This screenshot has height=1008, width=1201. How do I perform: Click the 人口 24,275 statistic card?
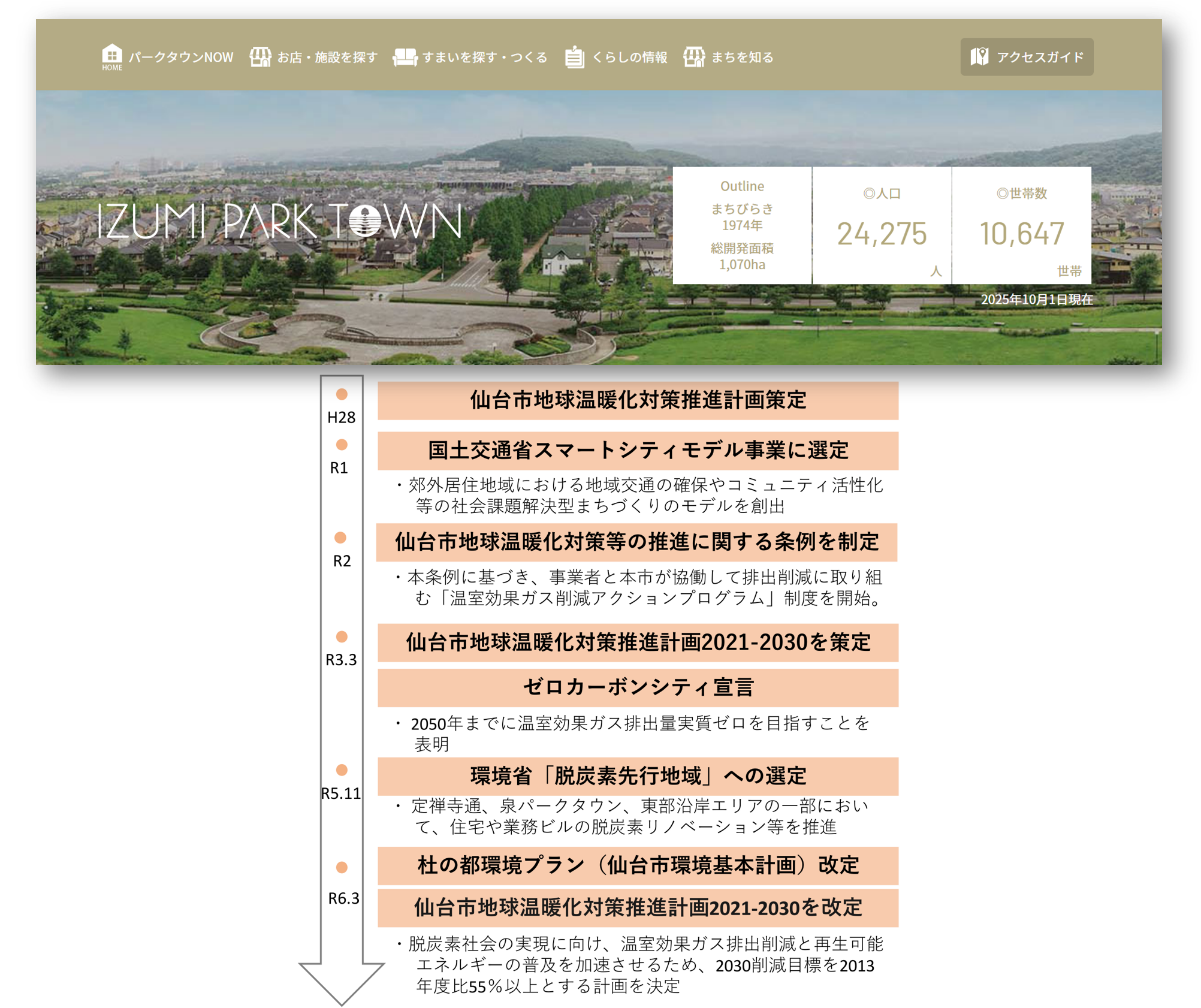click(882, 226)
